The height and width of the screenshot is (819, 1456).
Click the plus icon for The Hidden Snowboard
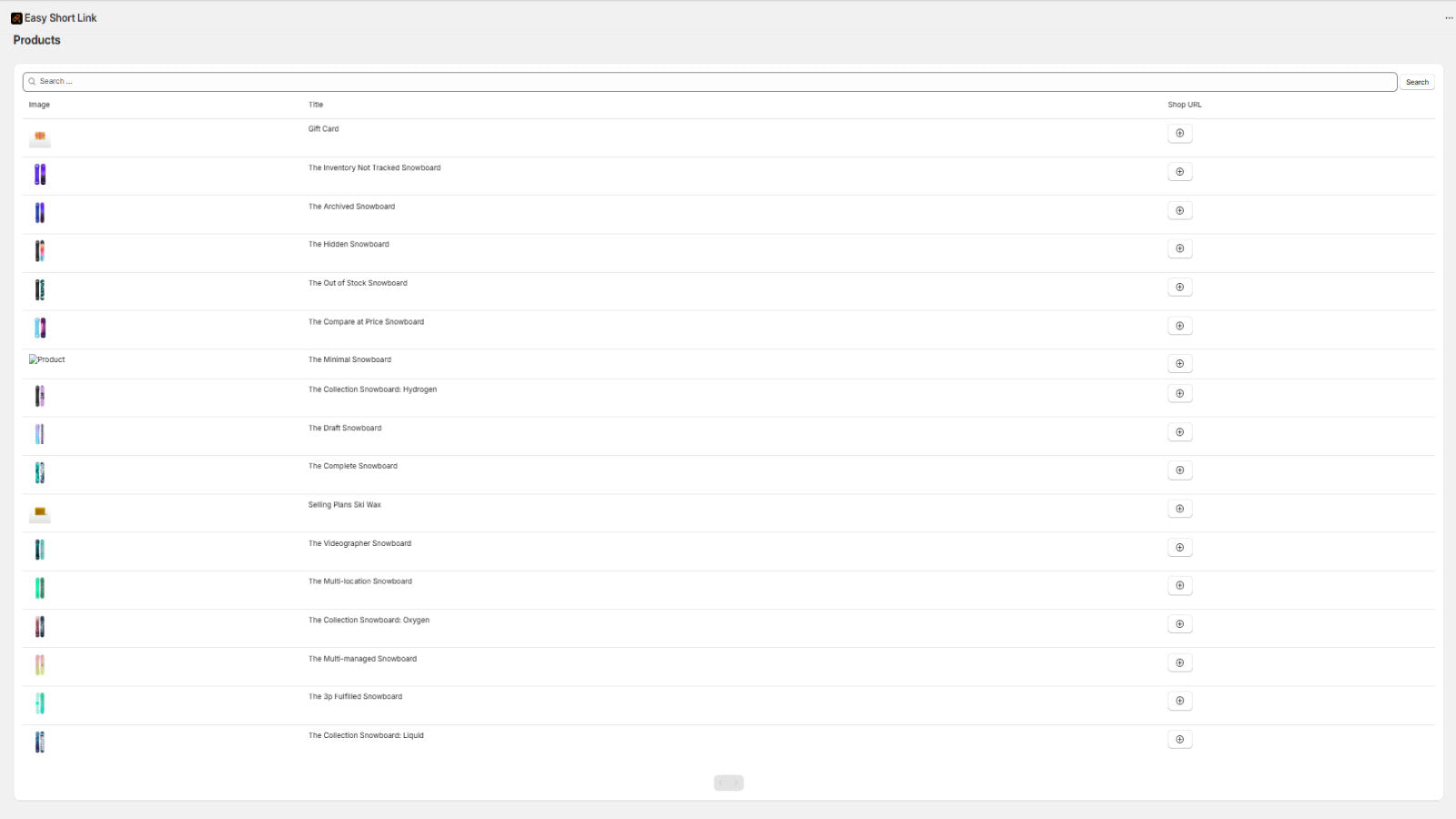click(1179, 248)
